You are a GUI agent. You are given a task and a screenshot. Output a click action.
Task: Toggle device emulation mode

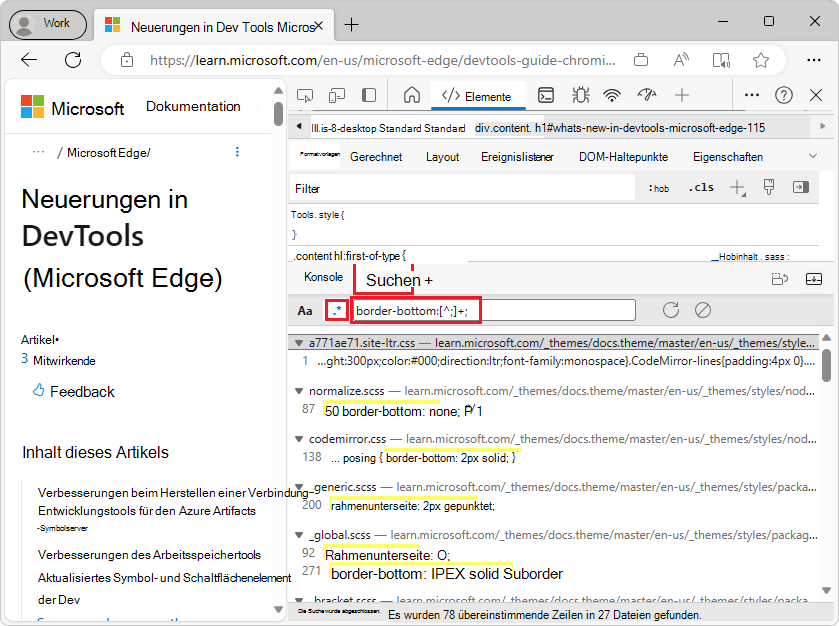click(x=337, y=94)
